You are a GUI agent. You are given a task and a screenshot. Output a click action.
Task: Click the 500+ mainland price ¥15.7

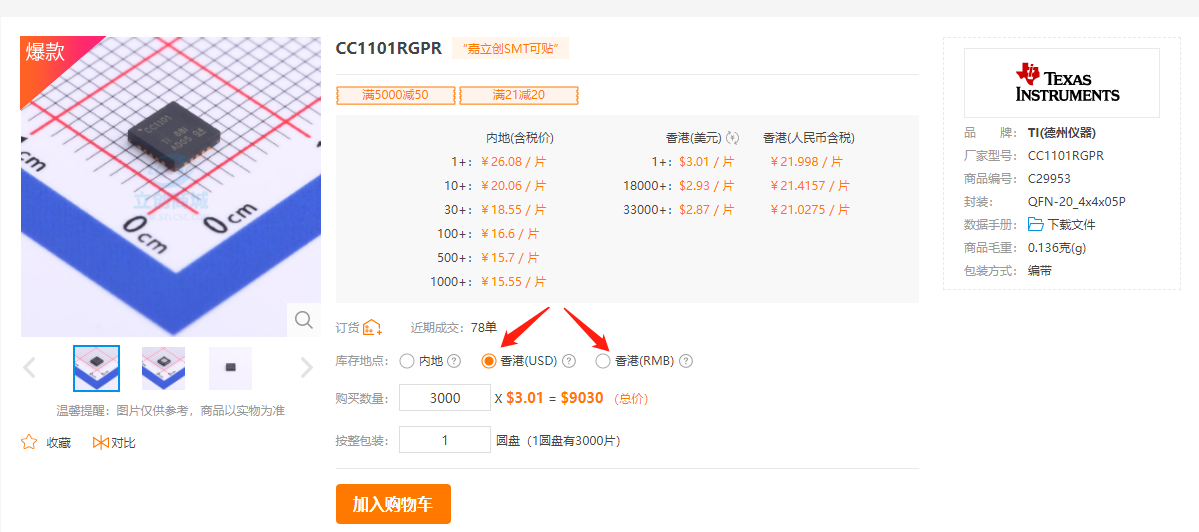coord(509,258)
